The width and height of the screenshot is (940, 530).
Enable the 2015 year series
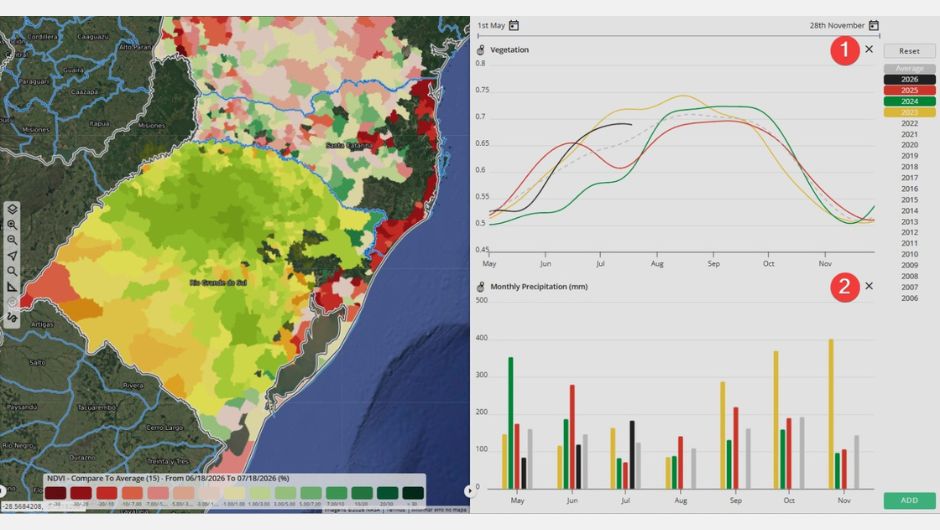909,200
